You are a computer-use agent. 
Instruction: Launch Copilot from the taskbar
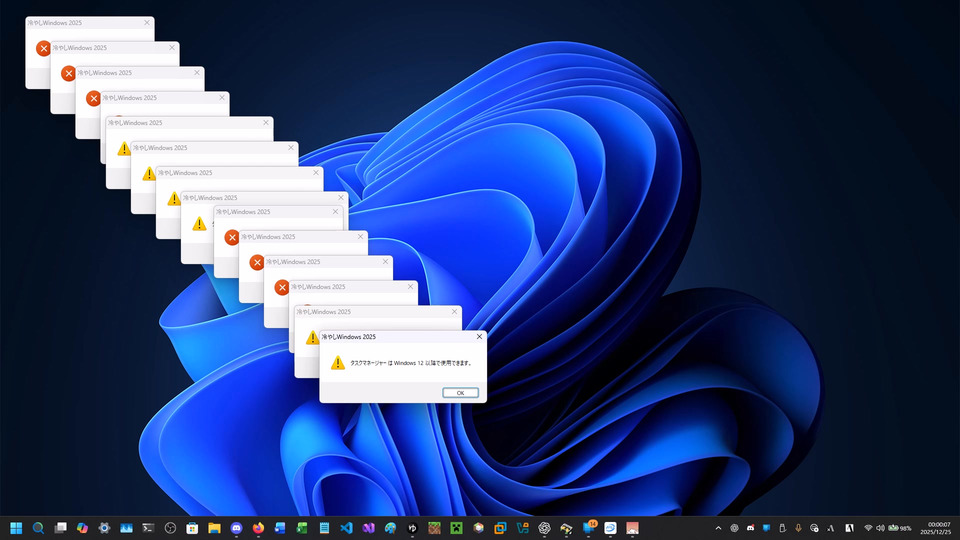click(x=82, y=528)
